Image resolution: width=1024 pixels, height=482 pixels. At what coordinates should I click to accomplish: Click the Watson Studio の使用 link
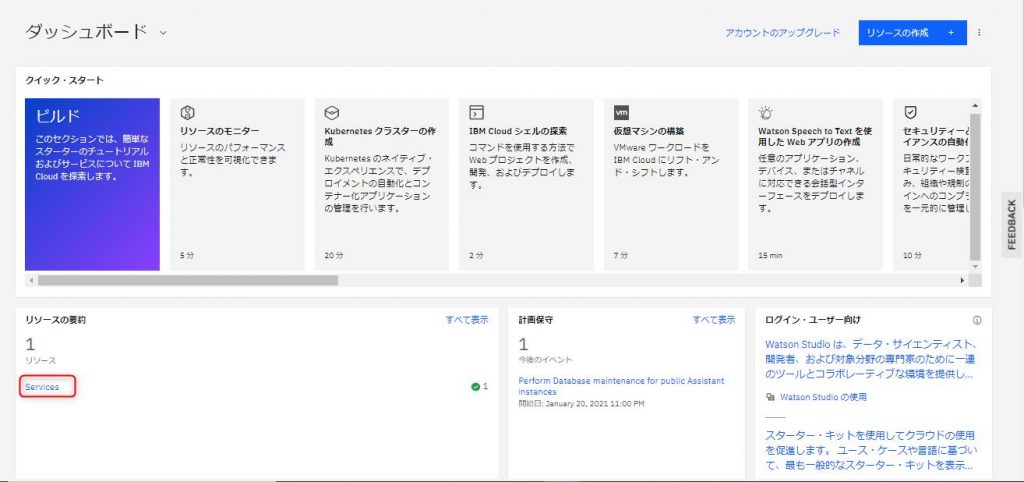coord(824,397)
